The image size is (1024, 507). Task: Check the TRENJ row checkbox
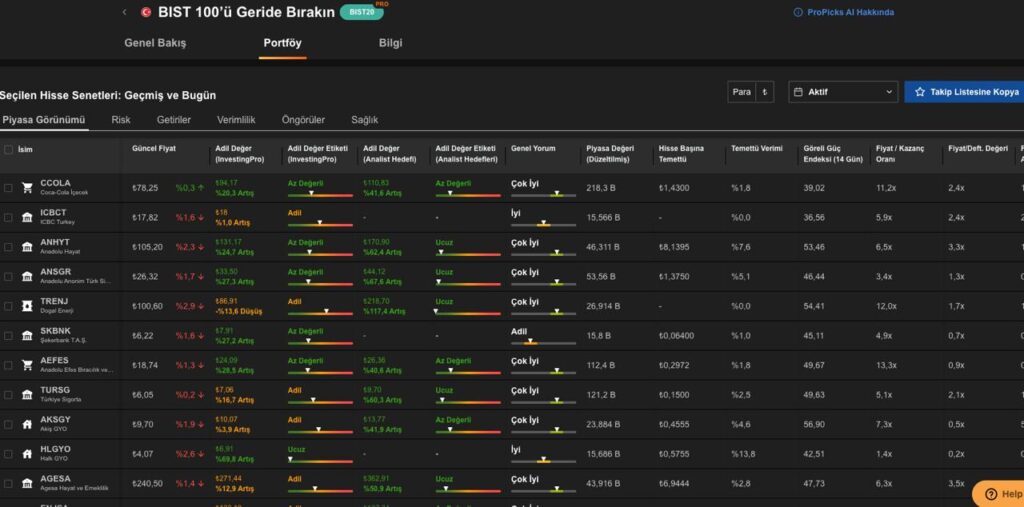pos(8,306)
